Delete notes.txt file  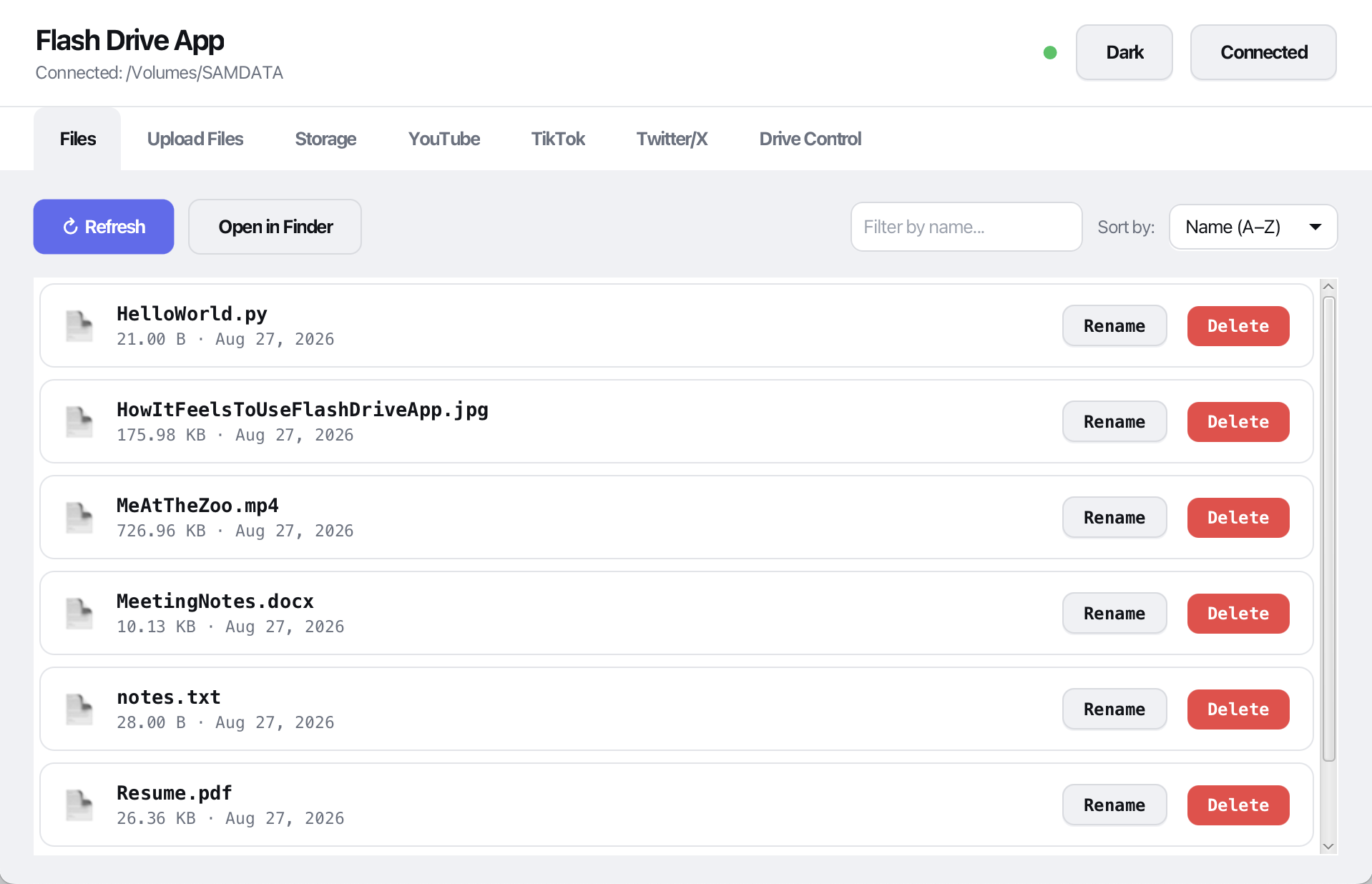(1238, 709)
